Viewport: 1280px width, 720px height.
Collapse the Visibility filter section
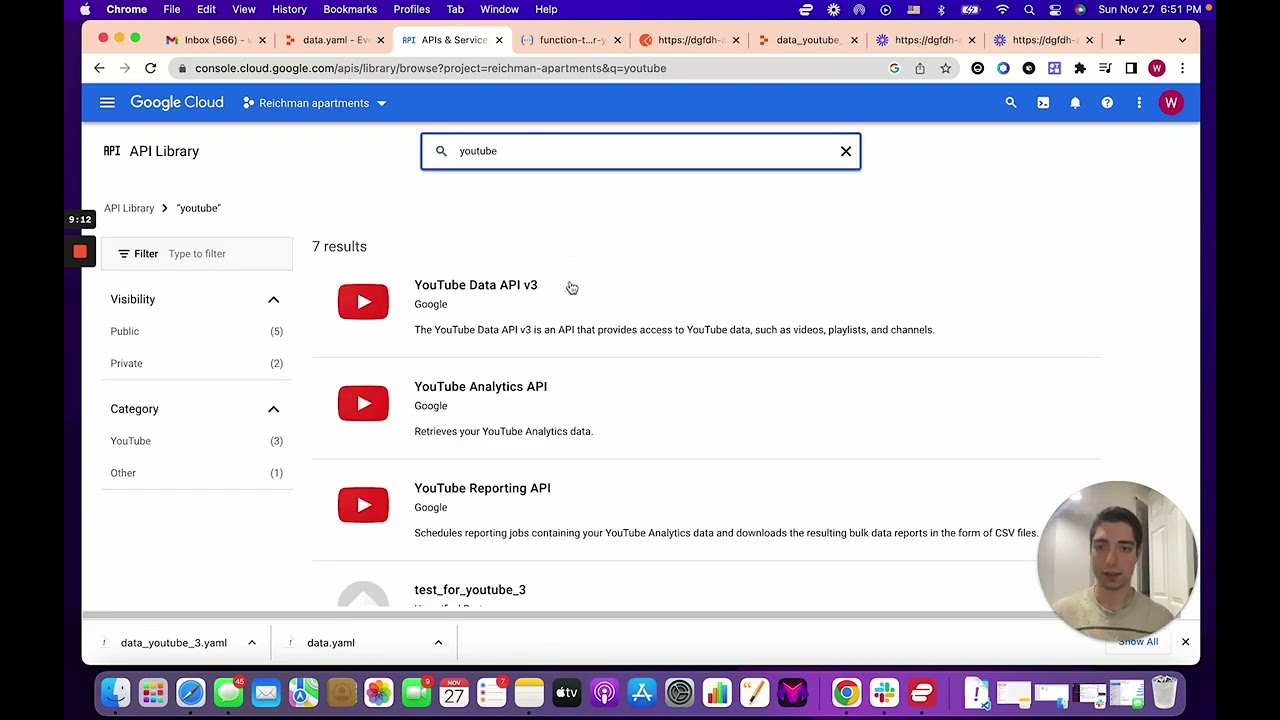tap(273, 299)
